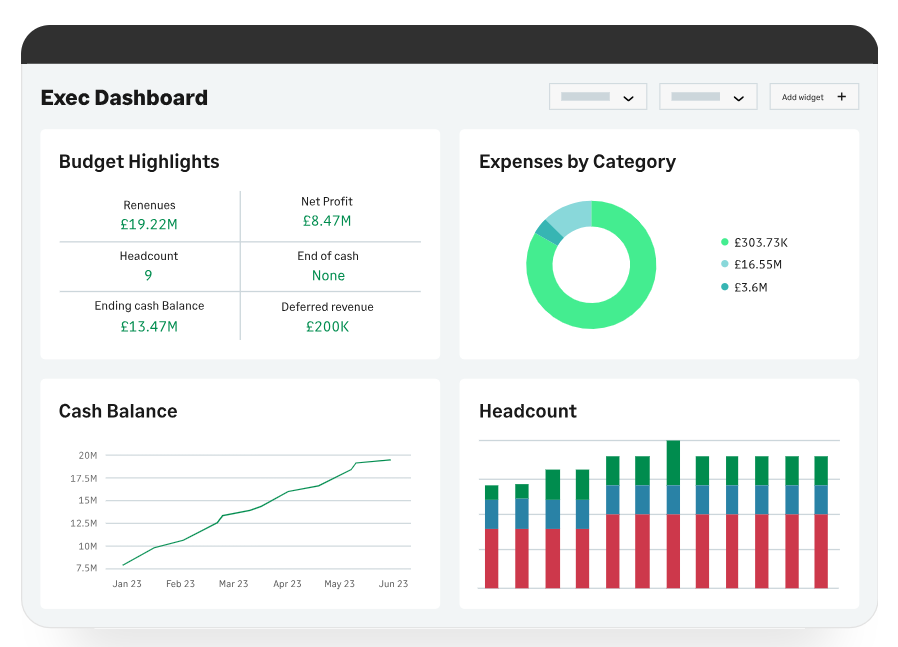The height and width of the screenshot is (647, 898).
Task: Open the leftmost header filter dropdown
Action: tap(598, 97)
